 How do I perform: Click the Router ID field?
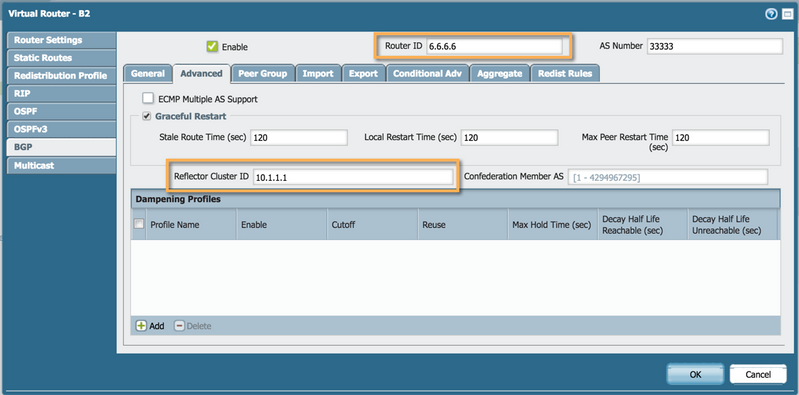tap(495, 46)
